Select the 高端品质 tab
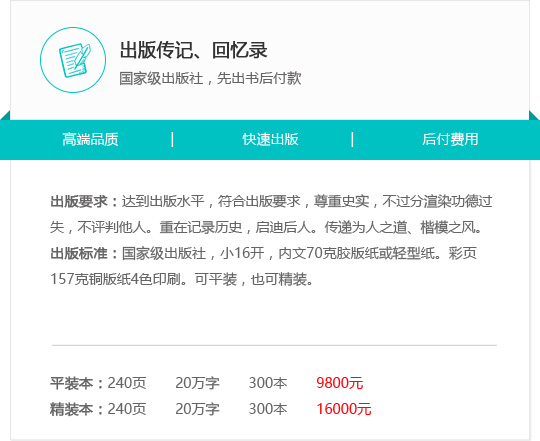 pyautogui.click(x=90, y=139)
